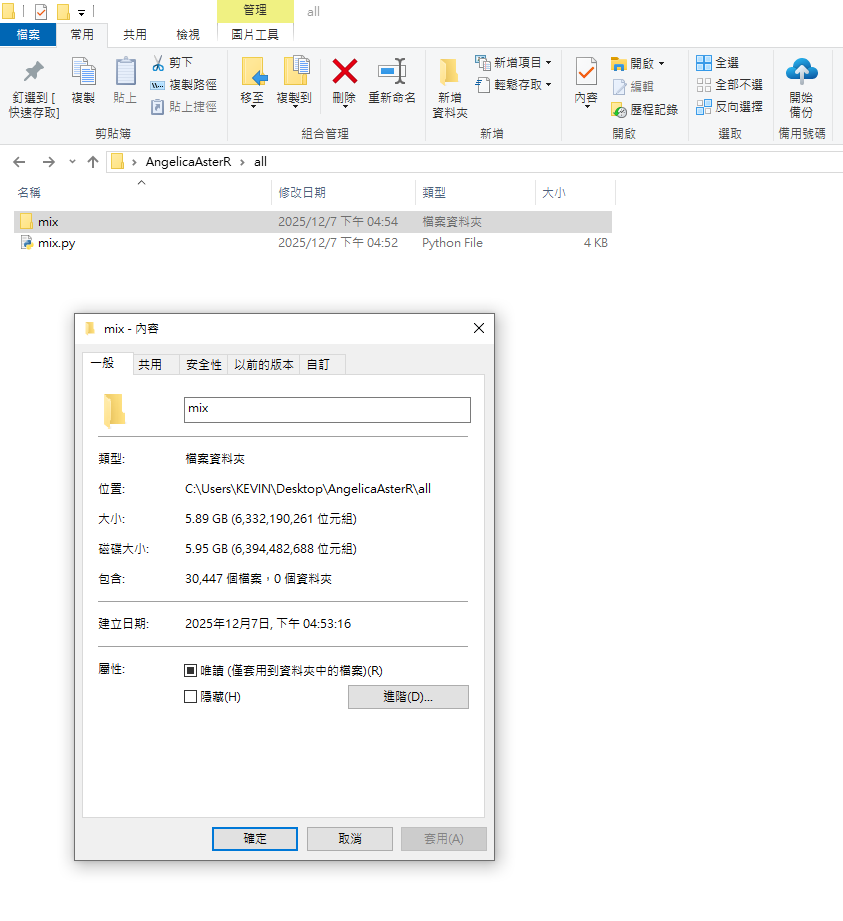Click the Pin to Quick Access icon
Image resolution: width=843 pixels, height=921 pixels.
(x=34, y=73)
